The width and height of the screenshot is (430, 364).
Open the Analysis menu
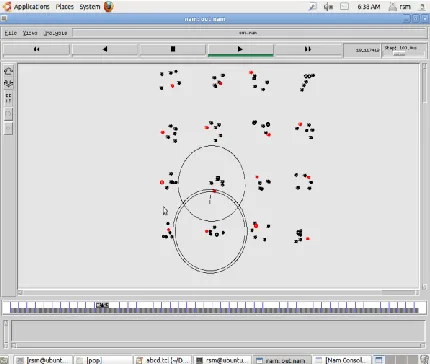click(x=55, y=33)
